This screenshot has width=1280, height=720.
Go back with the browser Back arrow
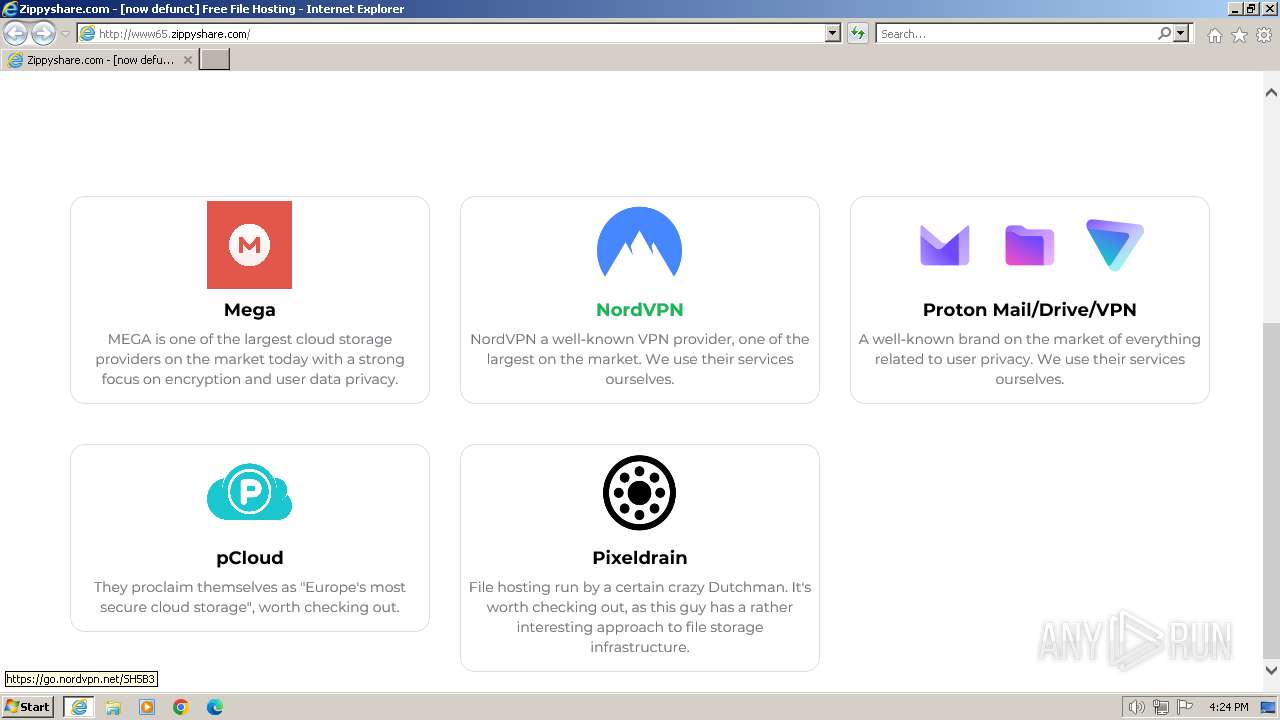pyautogui.click(x=15, y=33)
